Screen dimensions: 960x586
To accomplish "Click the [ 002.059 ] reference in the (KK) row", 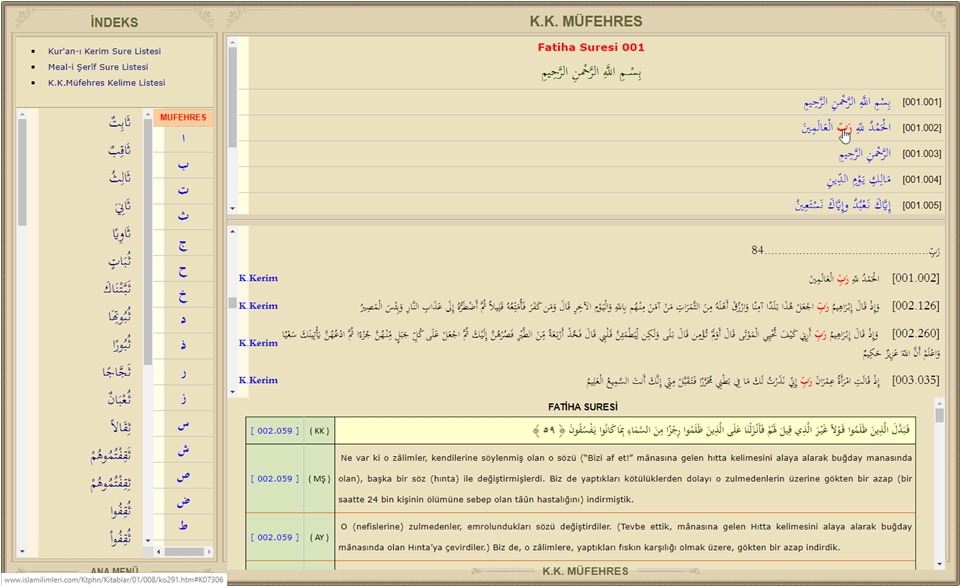I will pyautogui.click(x=275, y=430).
